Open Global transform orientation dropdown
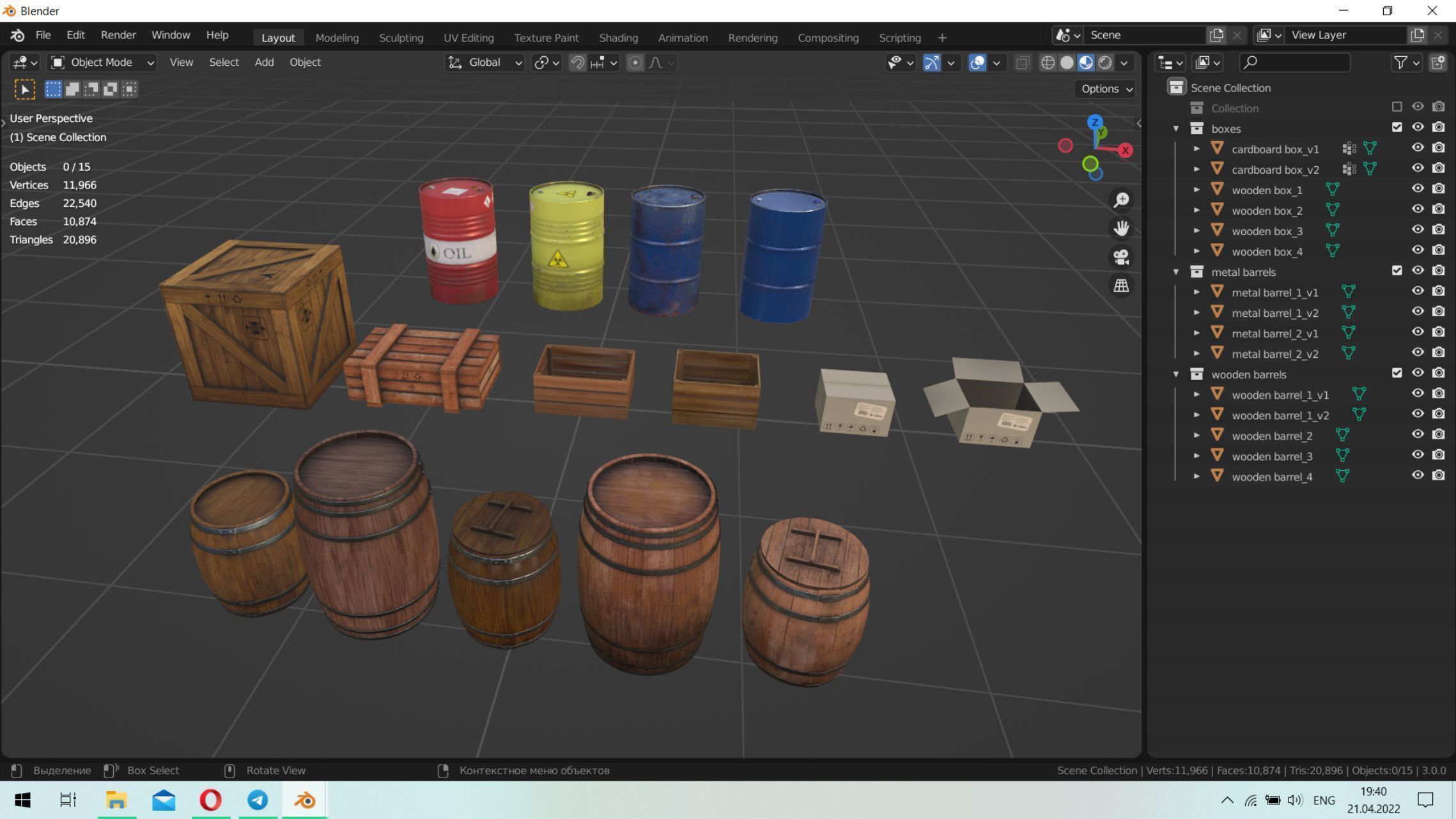 click(484, 63)
